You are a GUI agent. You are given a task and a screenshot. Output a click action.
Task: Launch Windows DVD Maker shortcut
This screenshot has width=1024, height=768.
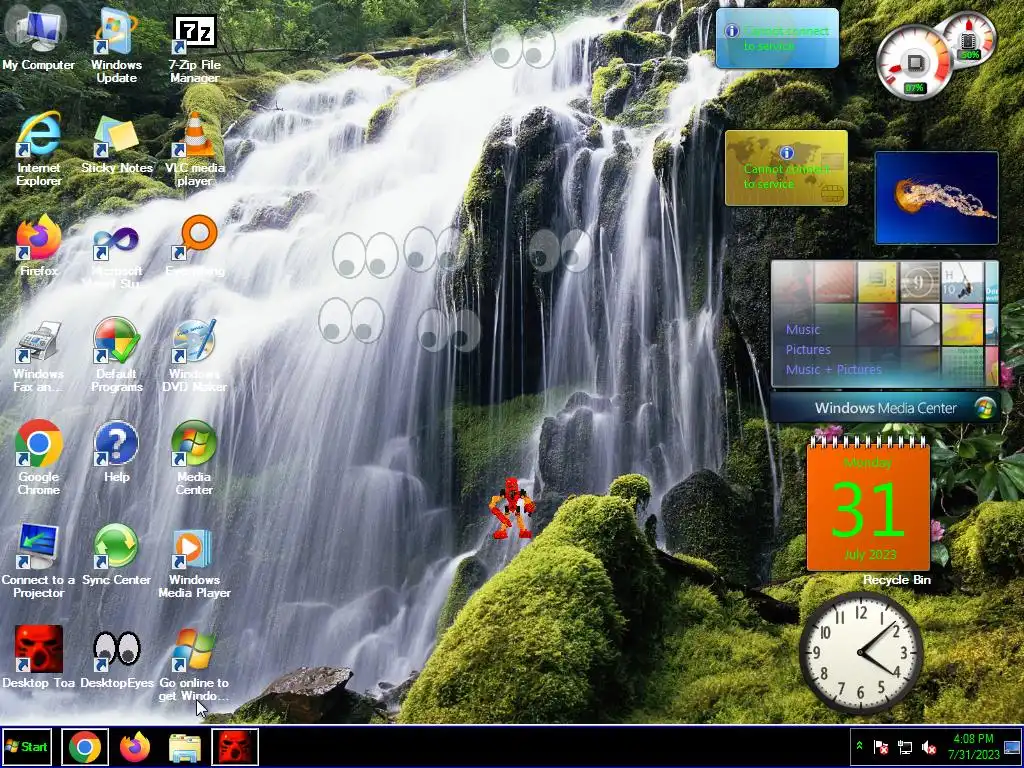click(195, 355)
